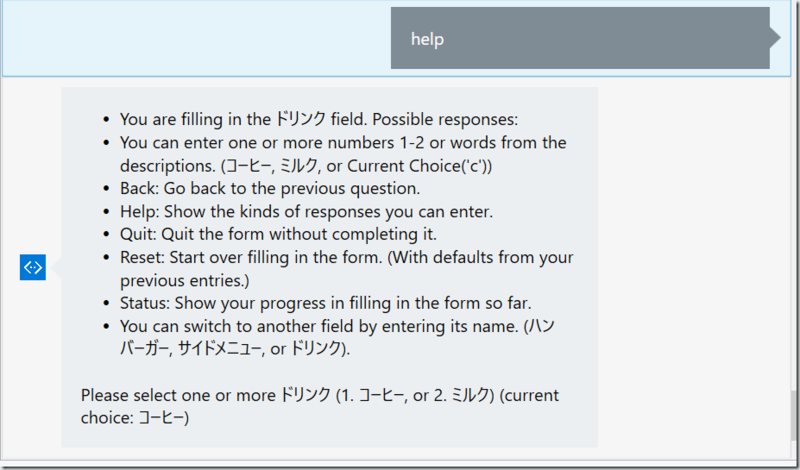Click the blue bot avatar icon

coord(33,267)
